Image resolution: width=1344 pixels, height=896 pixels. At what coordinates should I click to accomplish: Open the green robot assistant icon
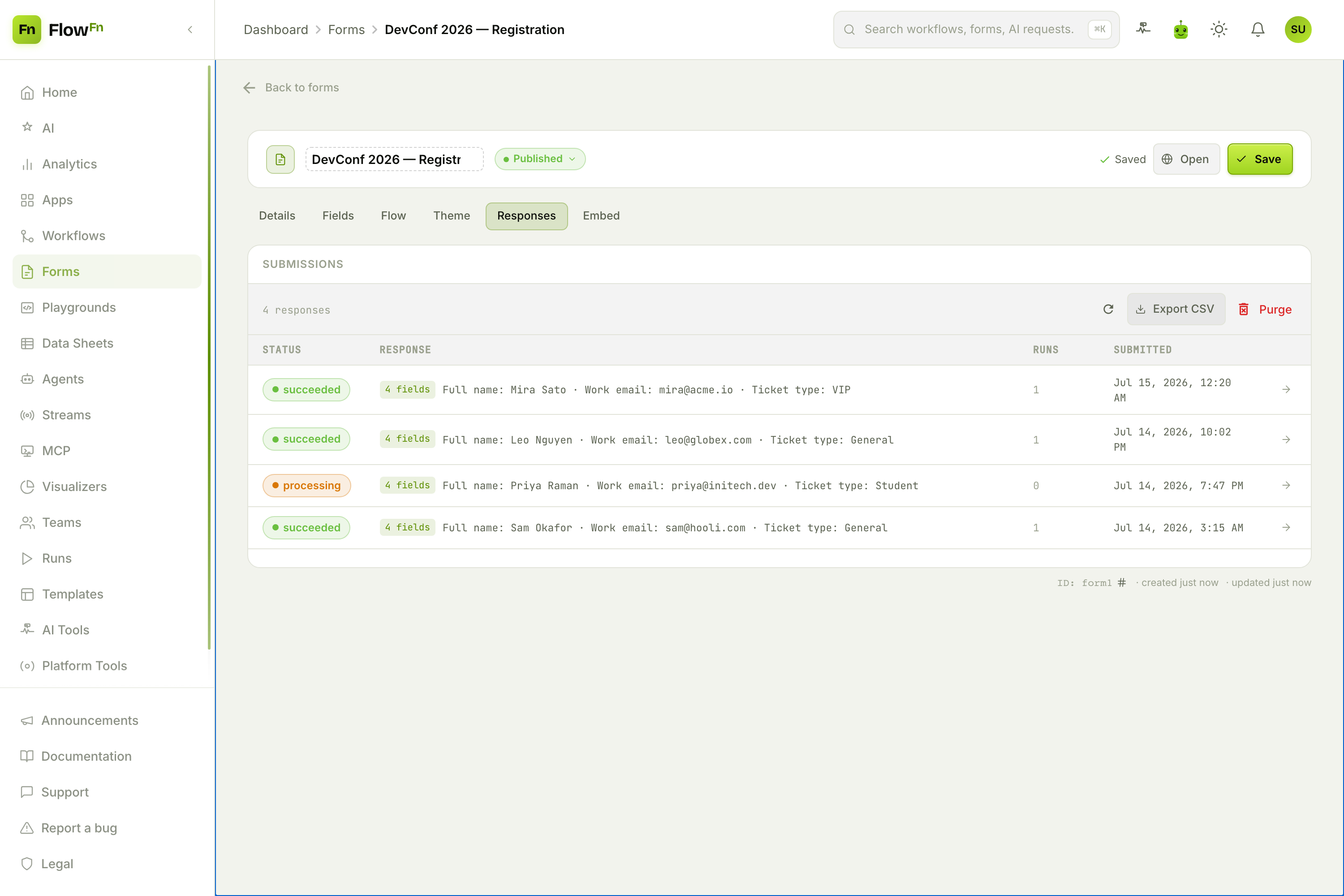1180,30
